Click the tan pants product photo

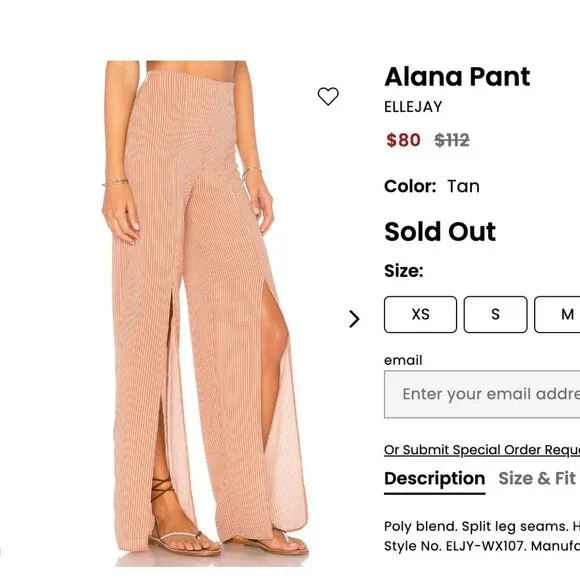pyautogui.click(x=205, y=313)
